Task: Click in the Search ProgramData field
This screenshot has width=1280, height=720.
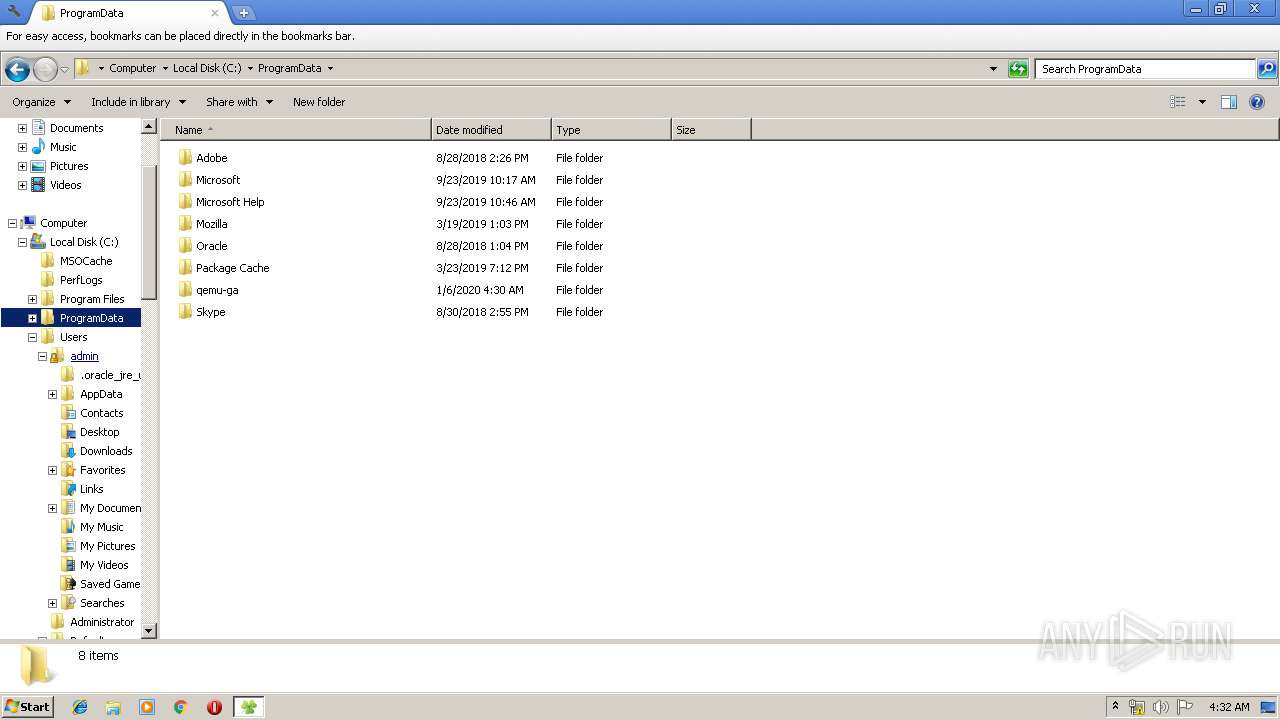Action: coord(1145,69)
